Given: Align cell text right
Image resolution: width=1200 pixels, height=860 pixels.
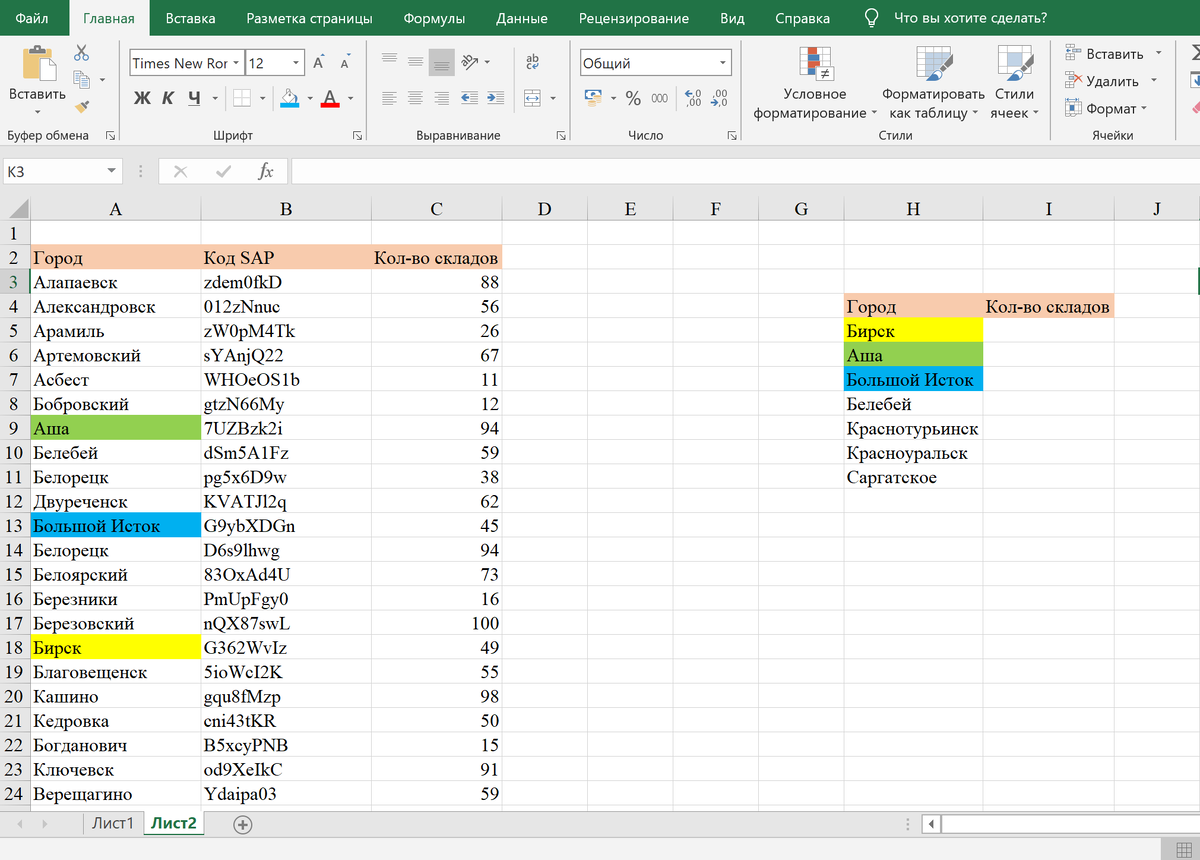Looking at the screenshot, I should [441, 98].
